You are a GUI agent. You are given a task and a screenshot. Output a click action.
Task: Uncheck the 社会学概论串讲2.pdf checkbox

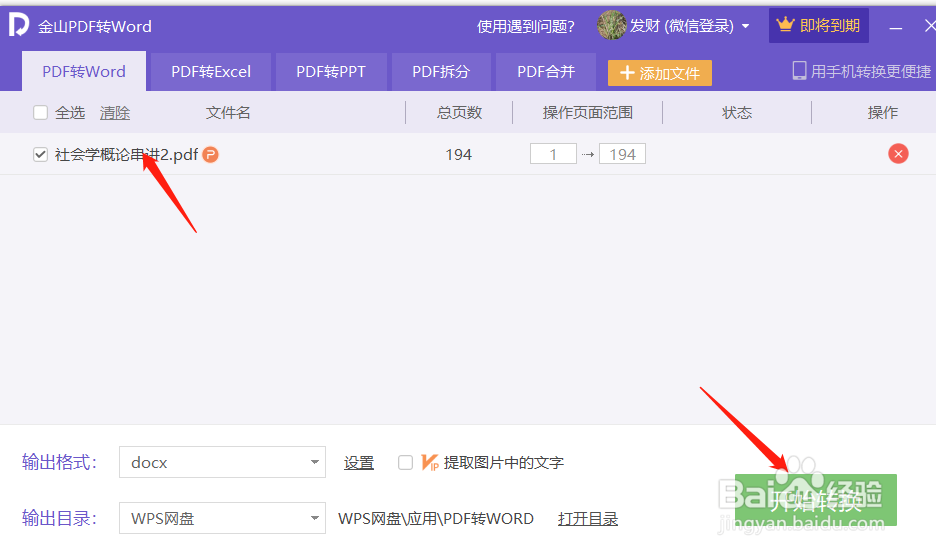pos(41,155)
